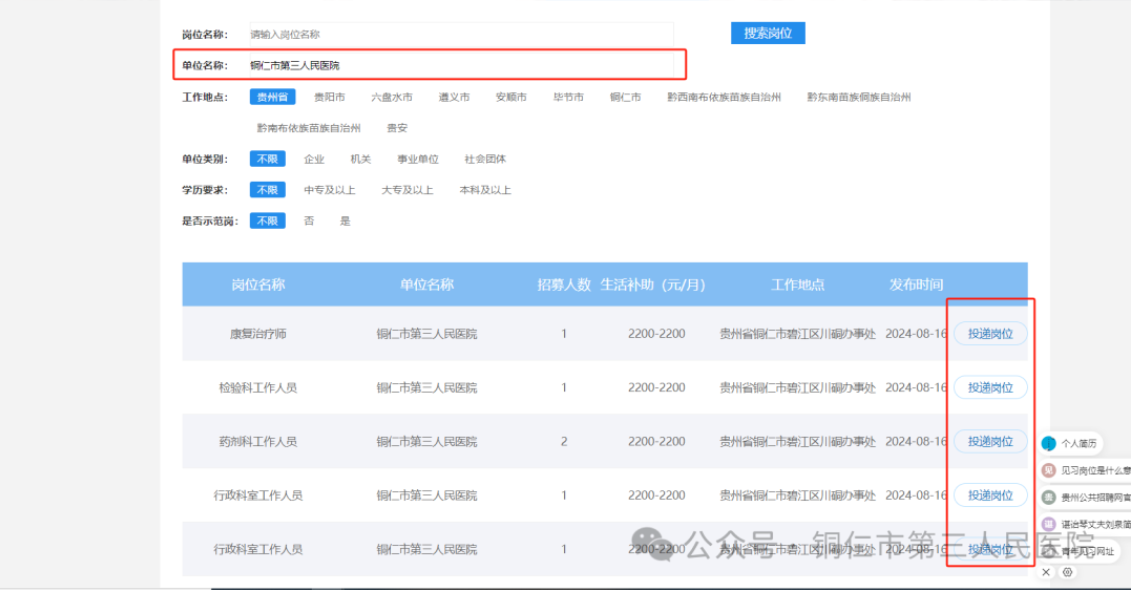The width and height of the screenshot is (1131, 590).
Task: Click 投递岗位 for 检验科工作人员
Action: 990,387
